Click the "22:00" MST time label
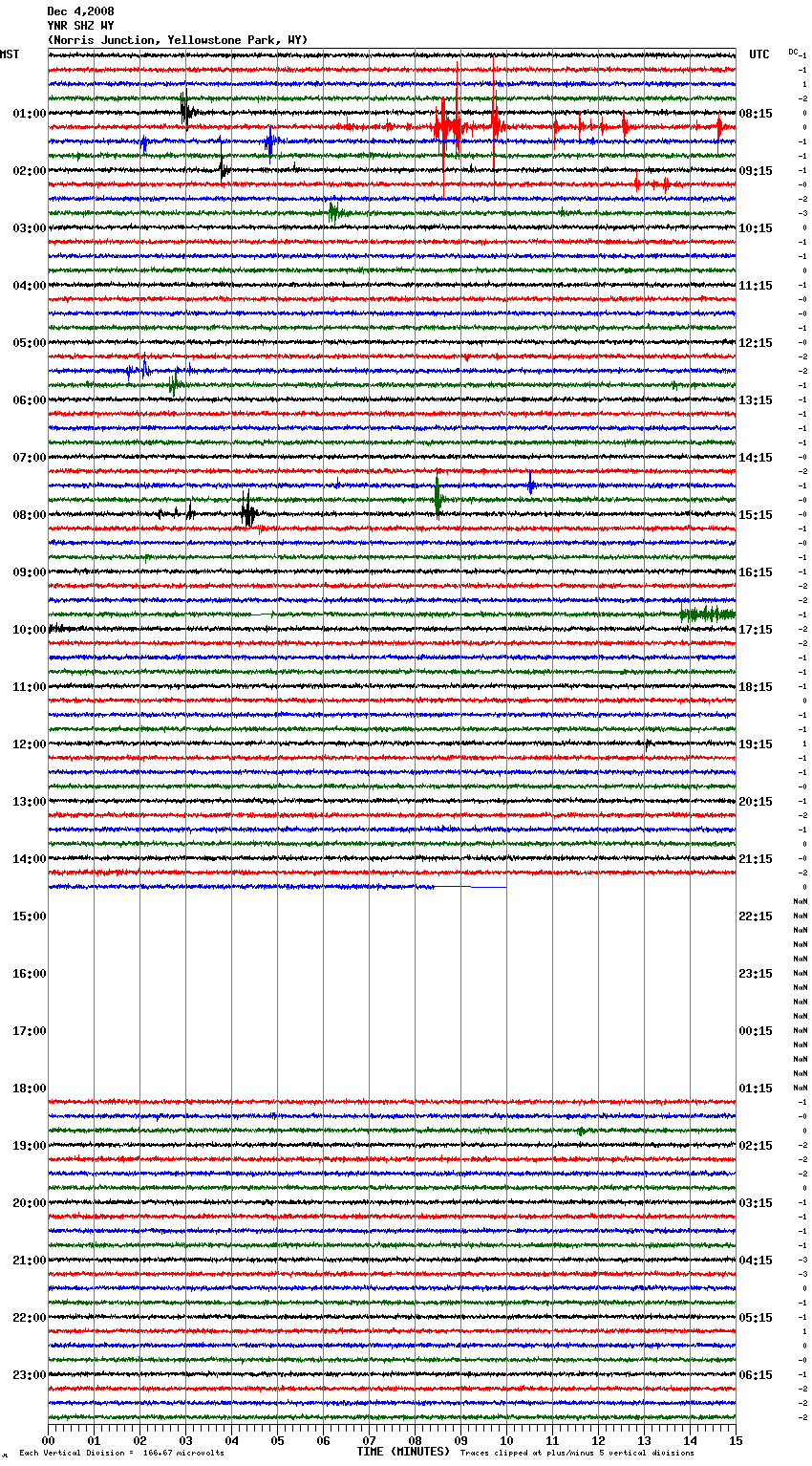The width and height of the screenshot is (812, 1466). 30,1318
